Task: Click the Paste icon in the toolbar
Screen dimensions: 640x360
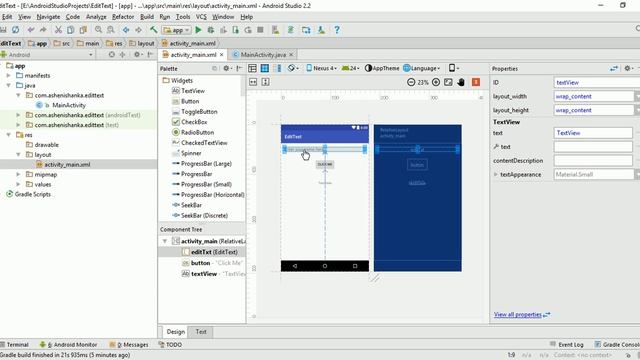Action: click(83, 30)
